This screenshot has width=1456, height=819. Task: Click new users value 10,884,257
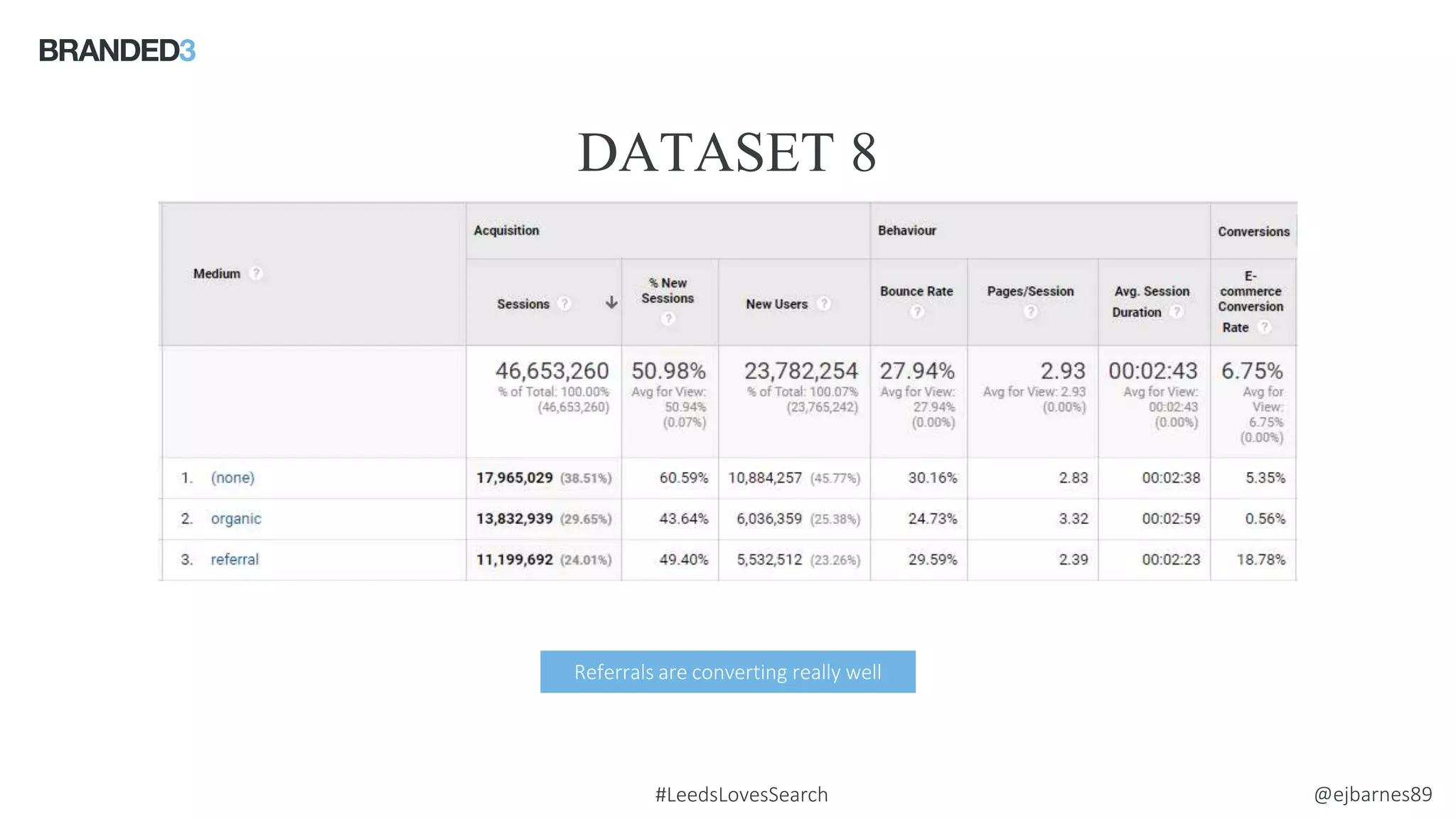click(764, 478)
